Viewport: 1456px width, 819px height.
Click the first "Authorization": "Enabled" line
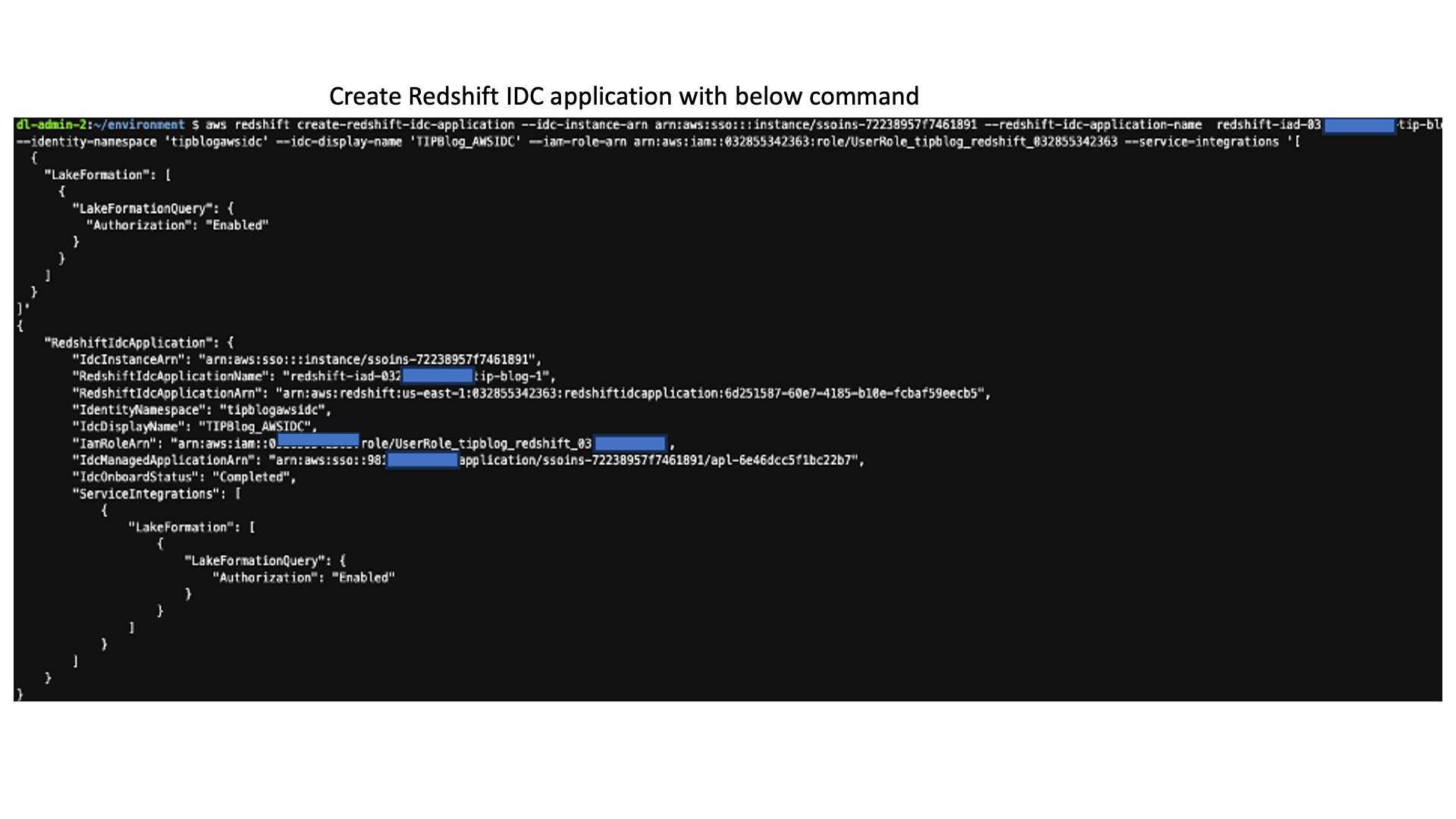coord(177,225)
